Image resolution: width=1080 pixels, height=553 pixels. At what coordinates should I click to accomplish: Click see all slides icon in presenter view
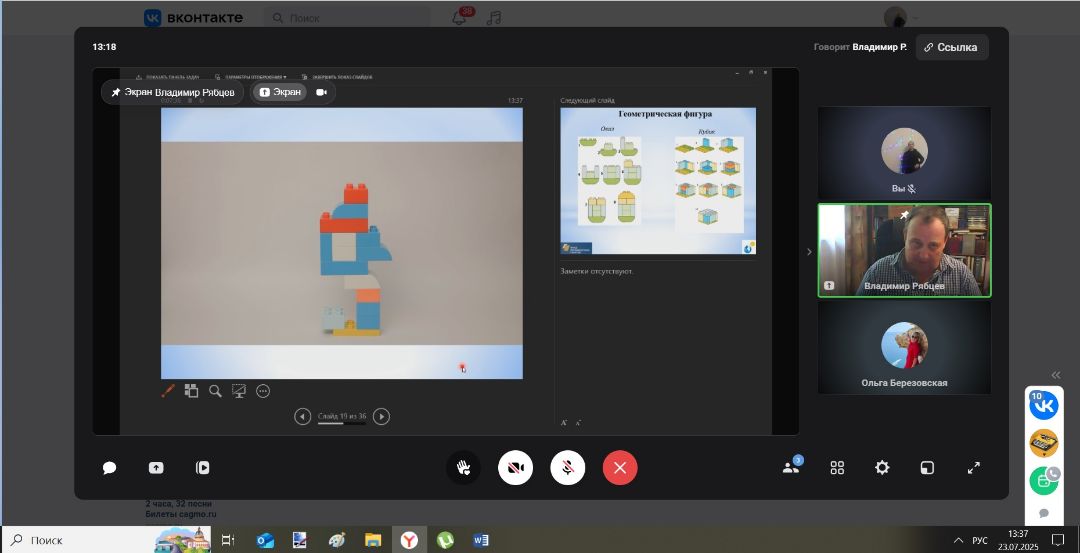[191, 391]
